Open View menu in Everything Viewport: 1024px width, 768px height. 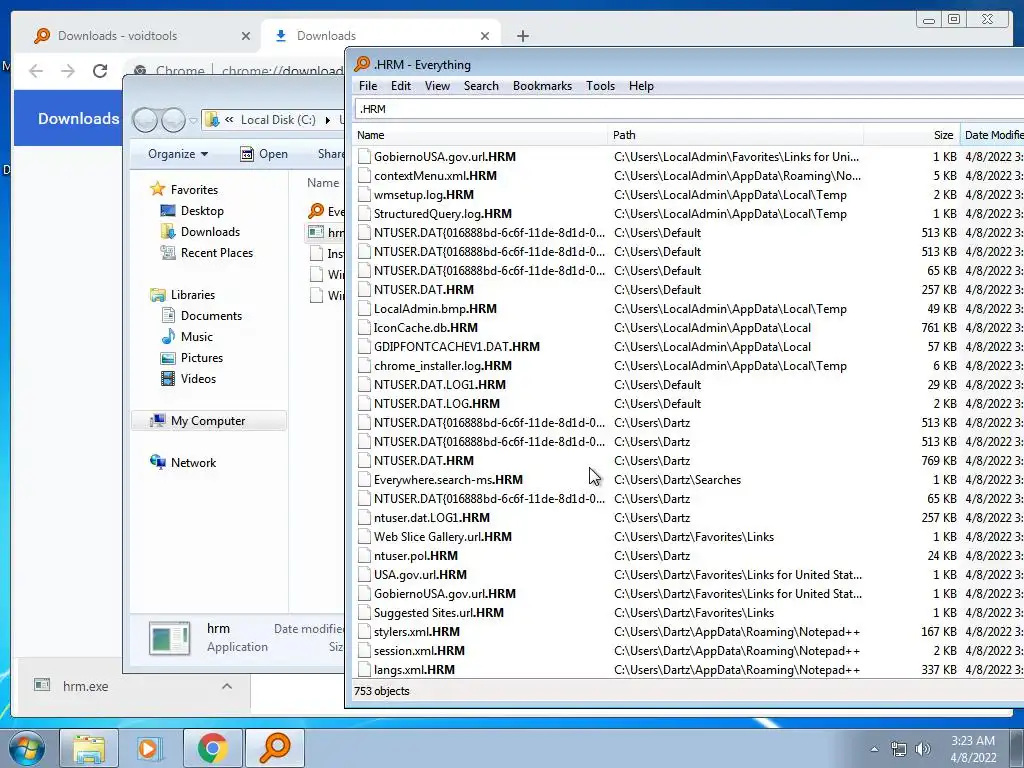point(437,86)
